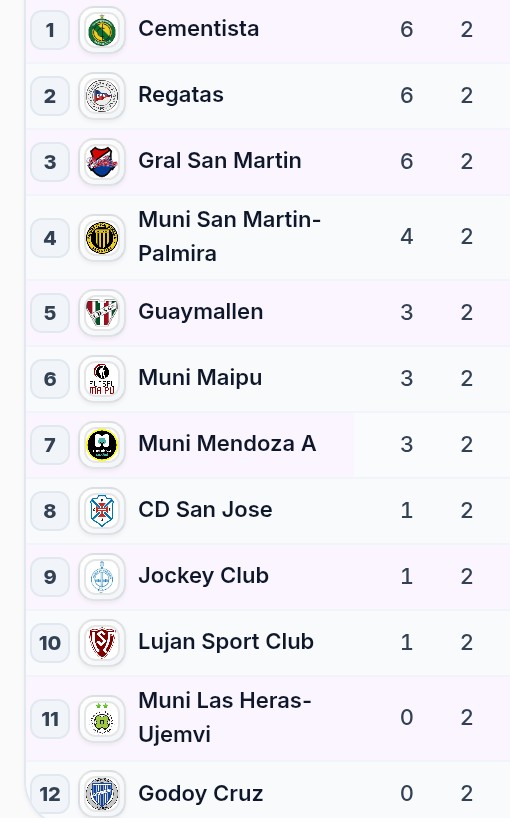This screenshot has height=818, width=510.
Task: Click the Muni San Martin-Palmira striped badge
Action: click(102, 238)
